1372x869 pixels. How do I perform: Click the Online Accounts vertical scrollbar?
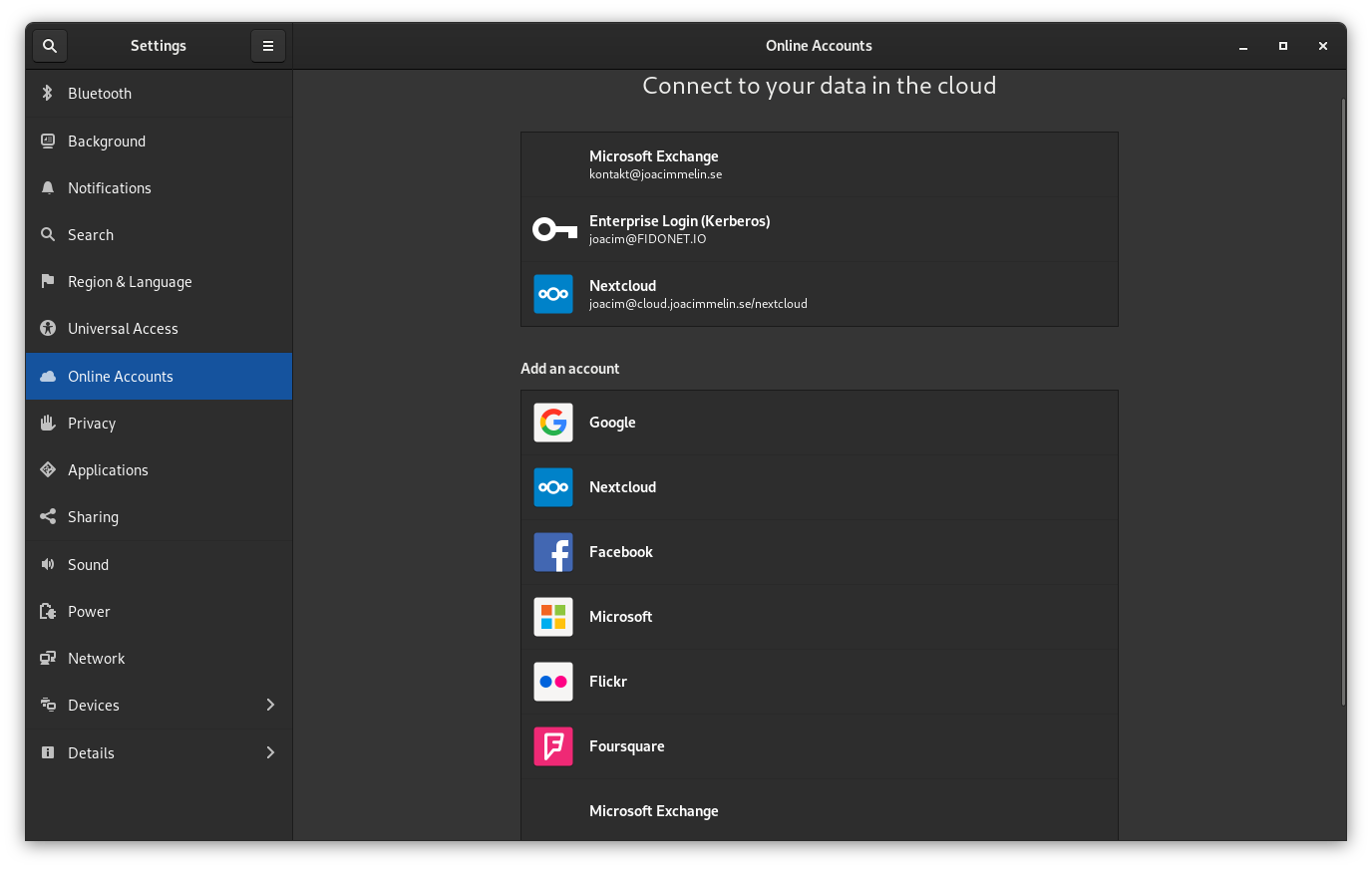1343,402
